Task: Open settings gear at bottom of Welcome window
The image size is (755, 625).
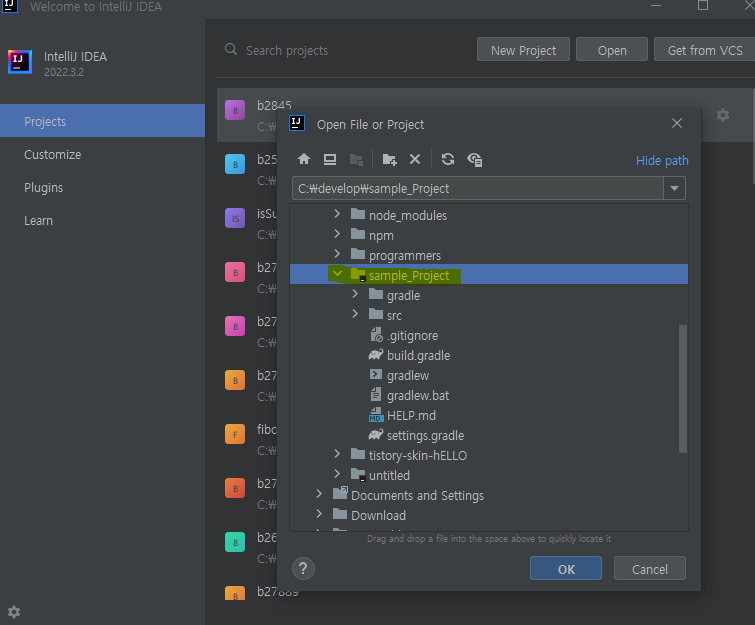Action: [14, 612]
